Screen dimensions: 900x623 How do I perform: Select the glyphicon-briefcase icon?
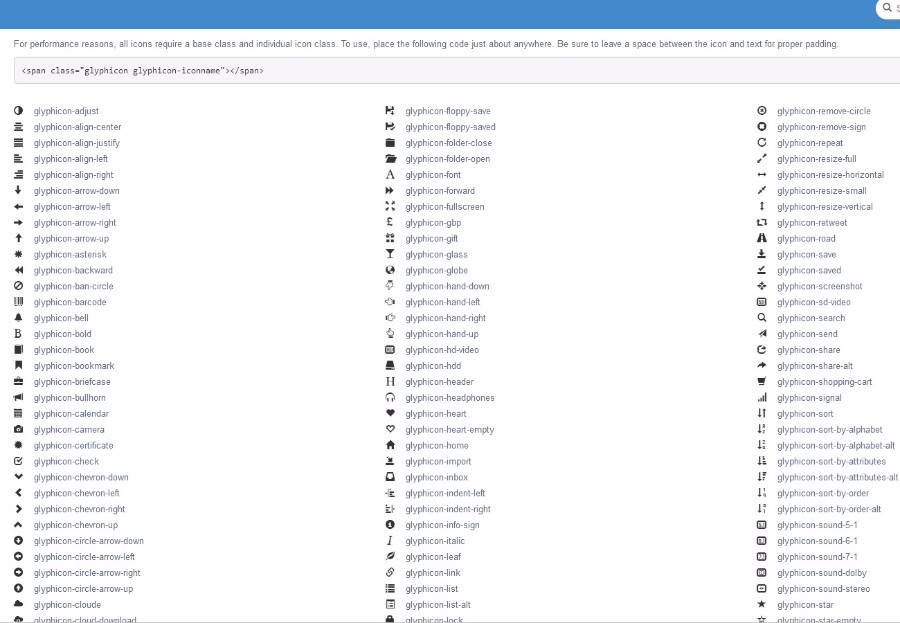click(18, 381)
